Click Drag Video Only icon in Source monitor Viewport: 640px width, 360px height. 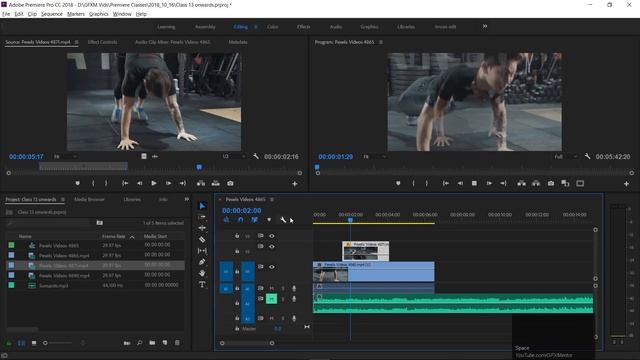144,156
